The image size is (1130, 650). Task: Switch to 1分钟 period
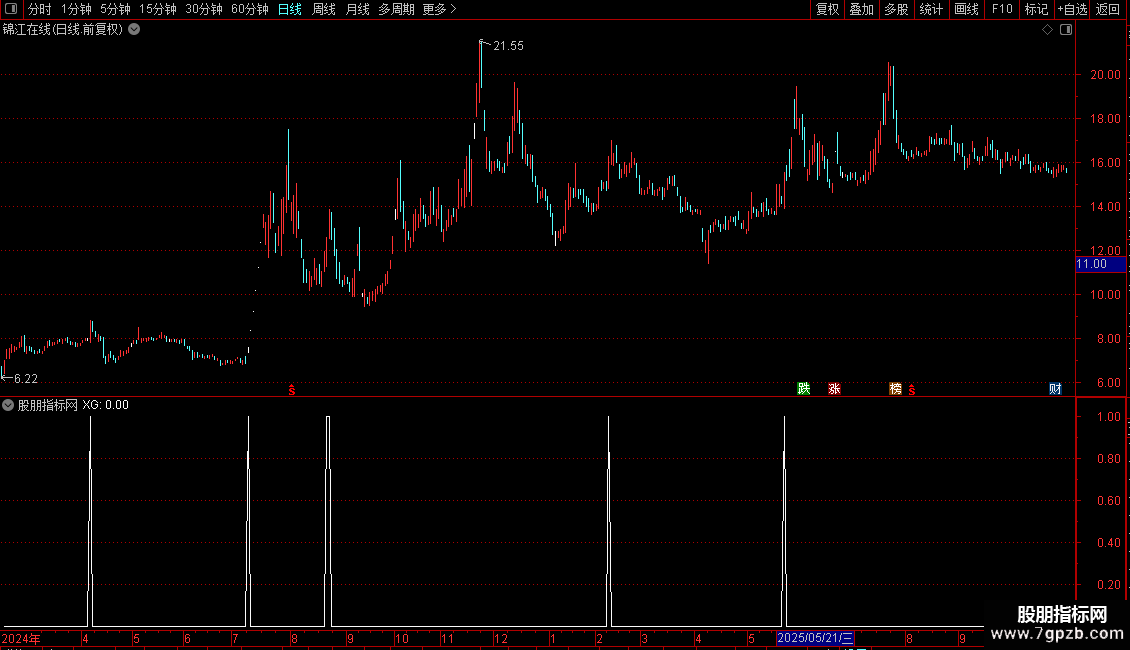[x=76, y=9]
